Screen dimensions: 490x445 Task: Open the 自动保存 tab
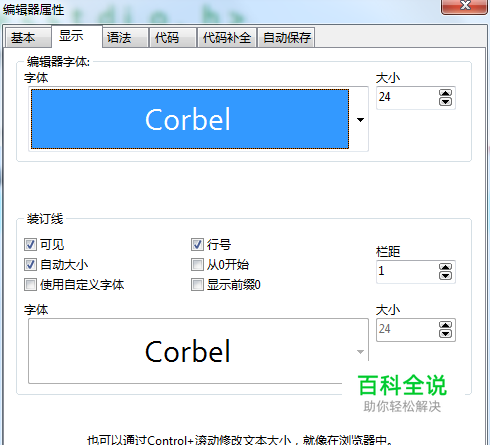pos(286,37)
